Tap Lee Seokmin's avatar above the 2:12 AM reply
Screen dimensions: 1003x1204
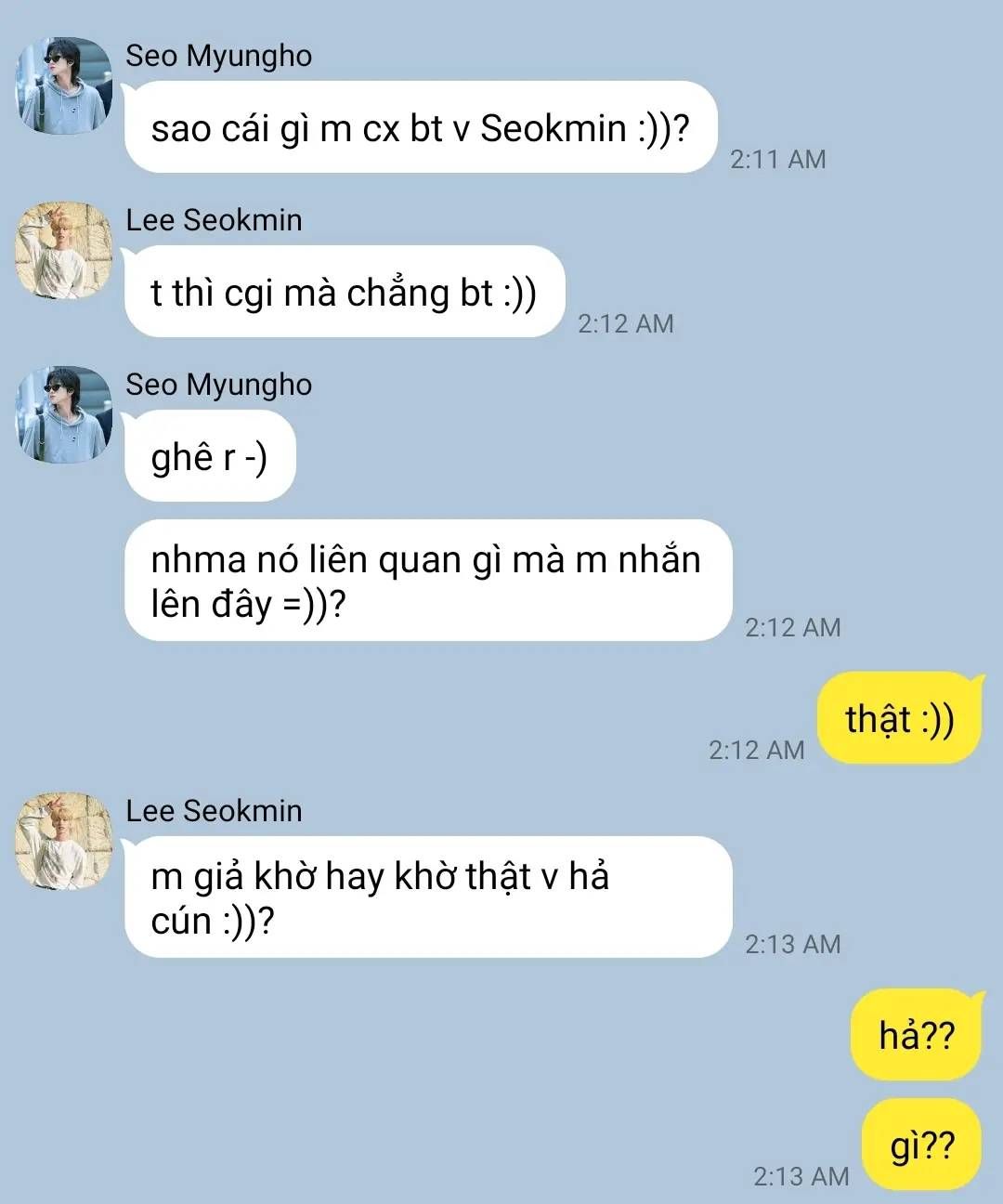point(64,251)
